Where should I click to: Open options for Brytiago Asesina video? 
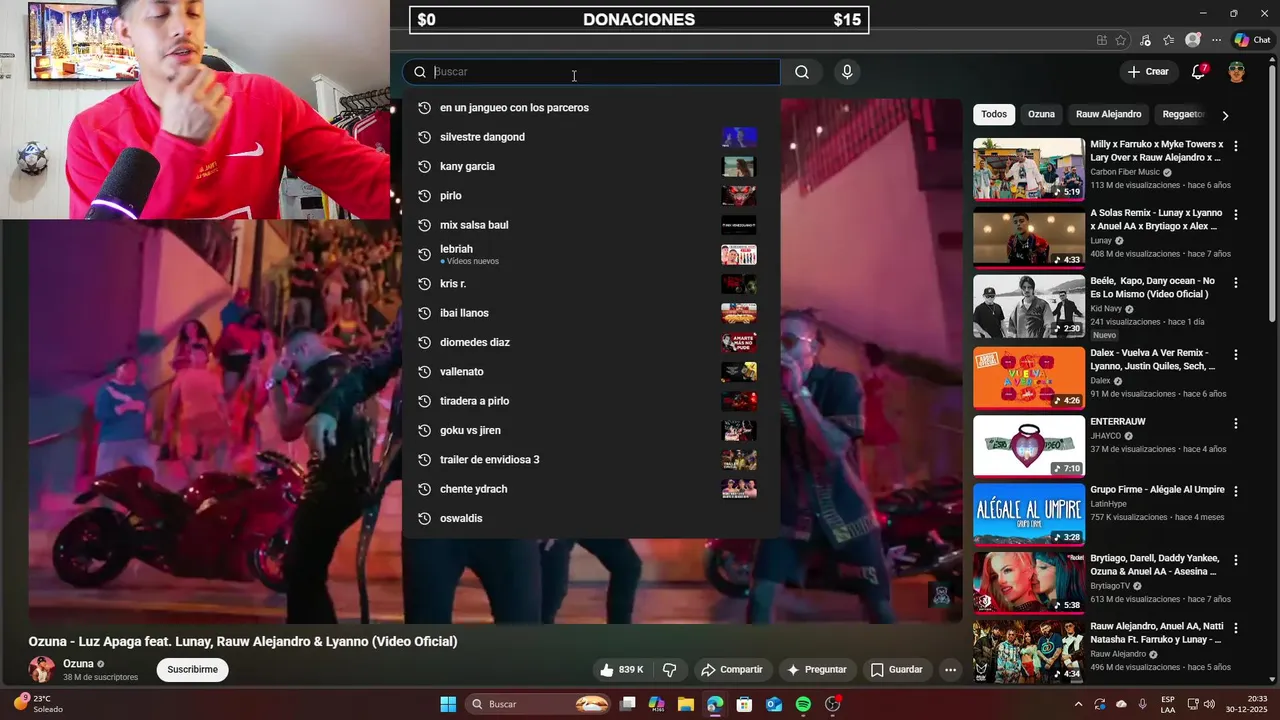[x=1236, y=560]
